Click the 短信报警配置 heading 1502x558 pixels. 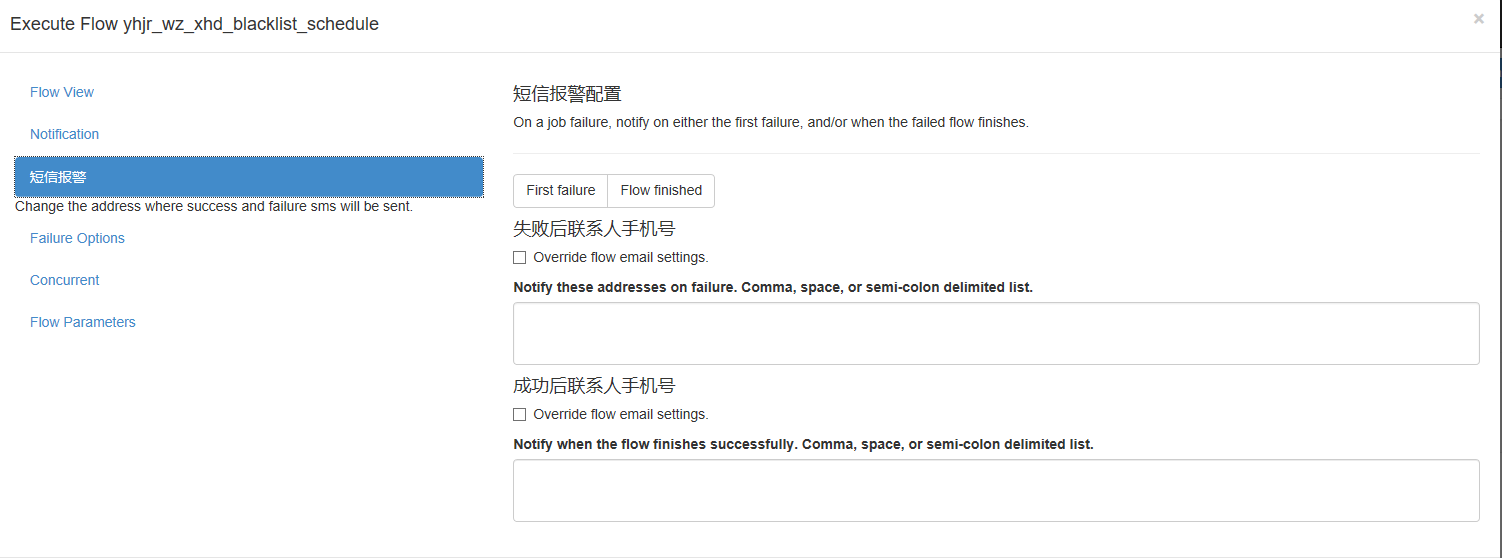click(567, 94)
